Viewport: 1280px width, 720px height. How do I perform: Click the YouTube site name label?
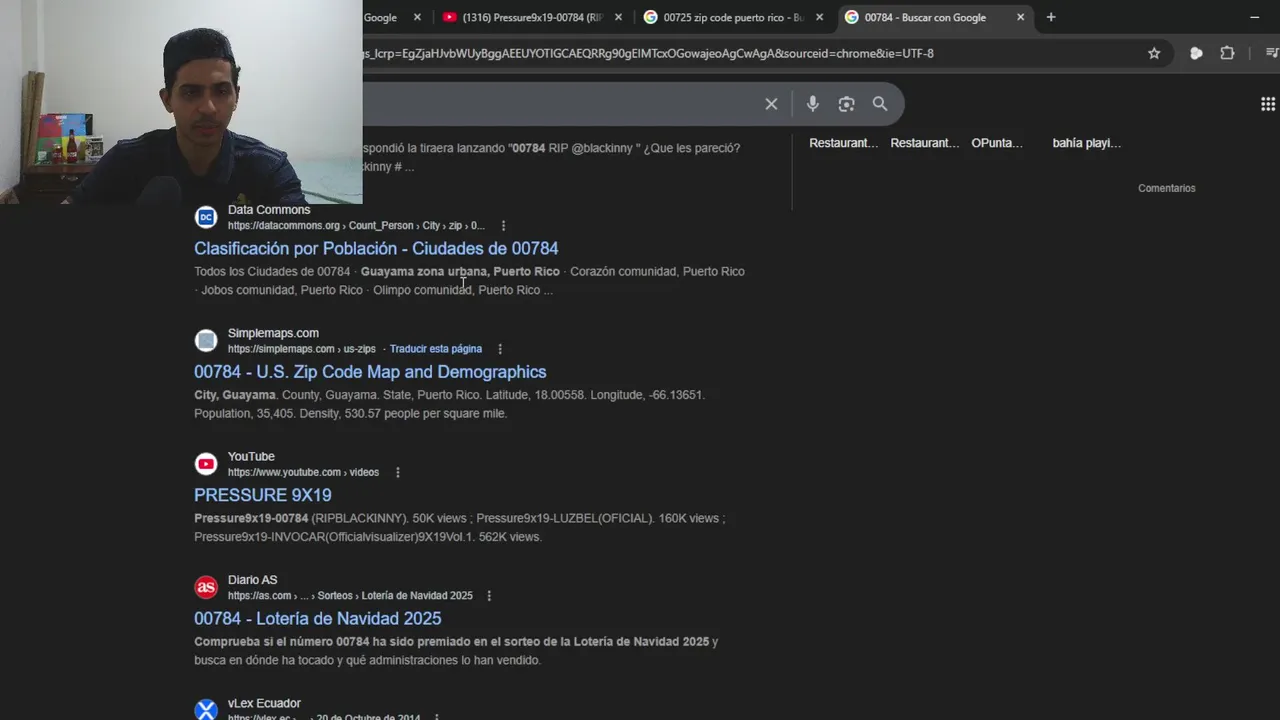[x=251, y=456]
